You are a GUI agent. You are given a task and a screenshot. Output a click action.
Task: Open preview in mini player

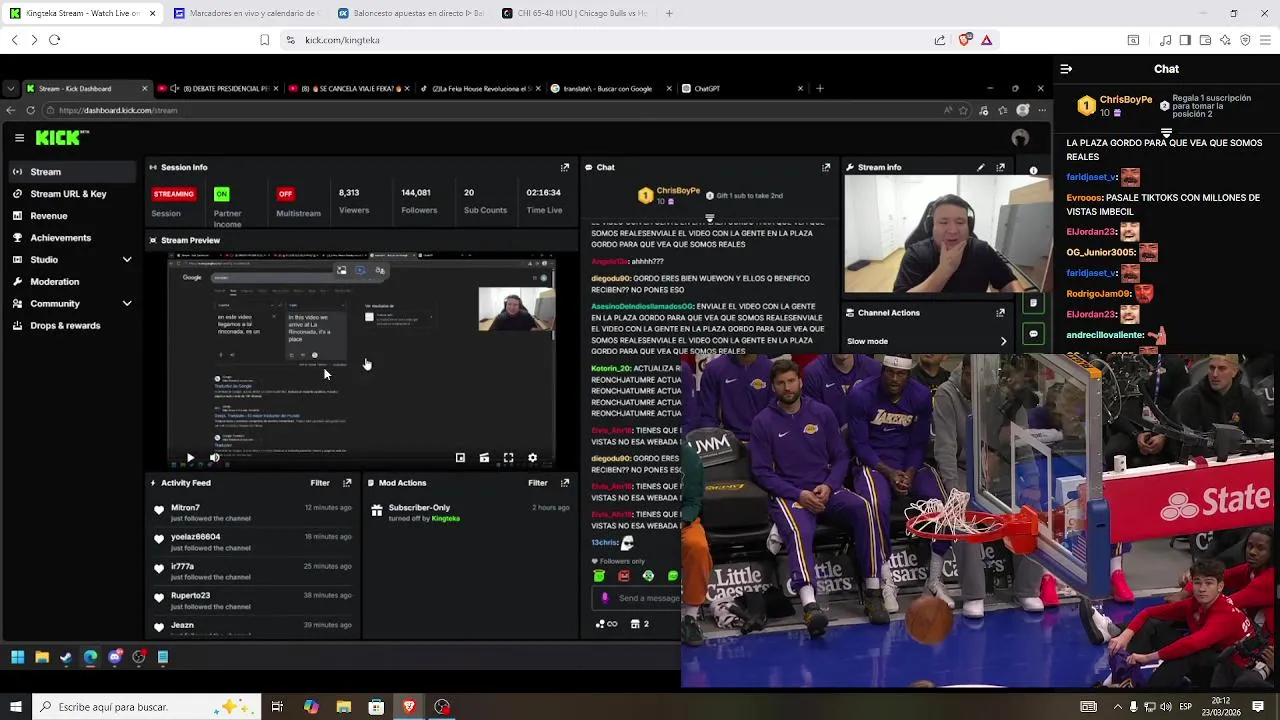pos(460,458)
